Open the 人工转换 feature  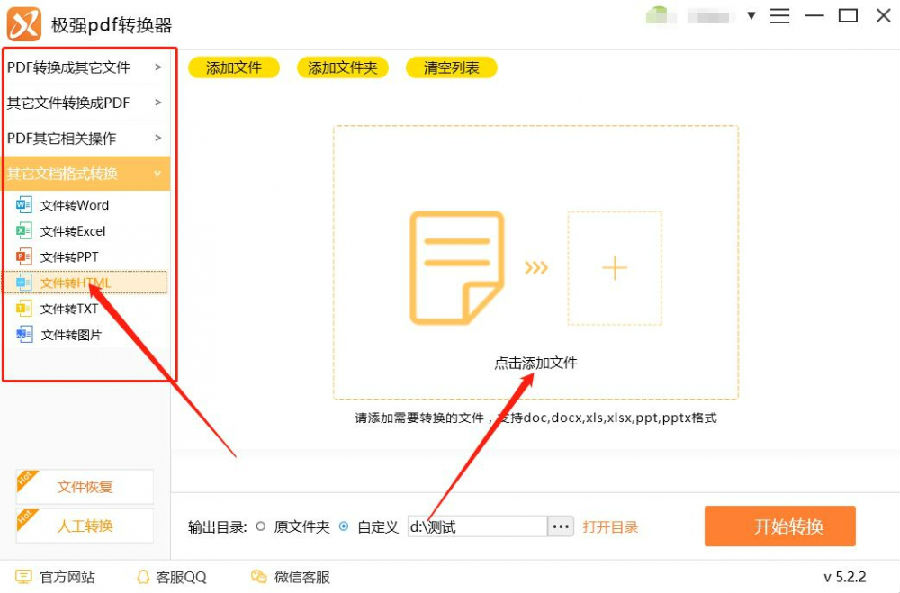point(84,525)
